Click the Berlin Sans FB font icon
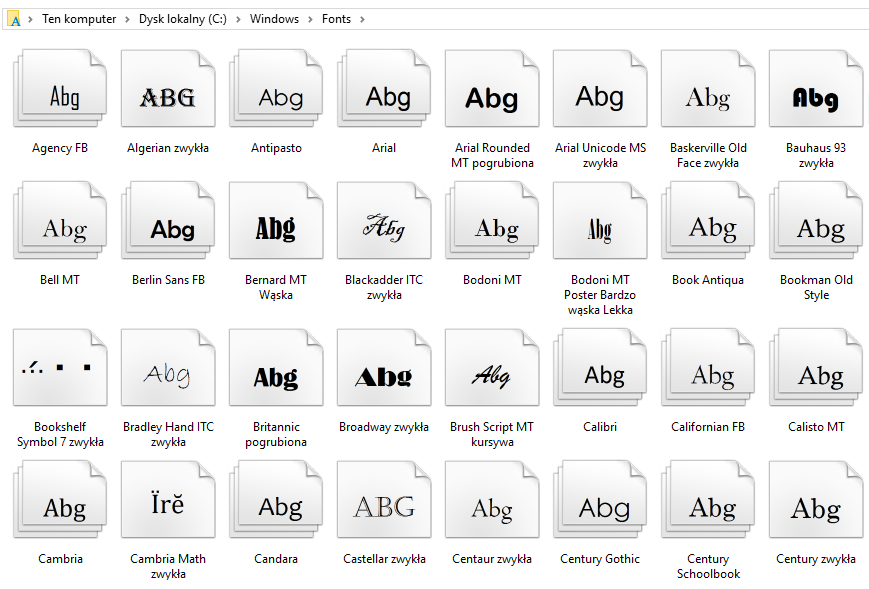869x589 pixels. coord(168,221)
